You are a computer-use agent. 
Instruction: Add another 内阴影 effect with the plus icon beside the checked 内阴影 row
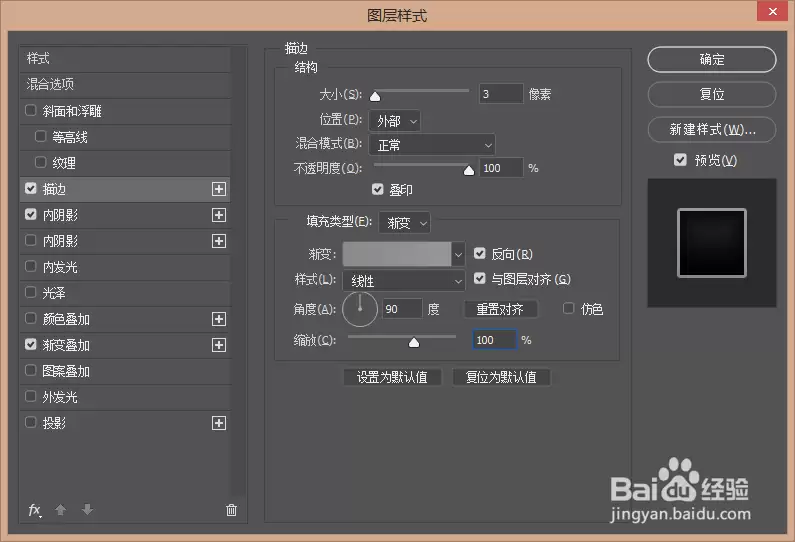pos(219,215)
